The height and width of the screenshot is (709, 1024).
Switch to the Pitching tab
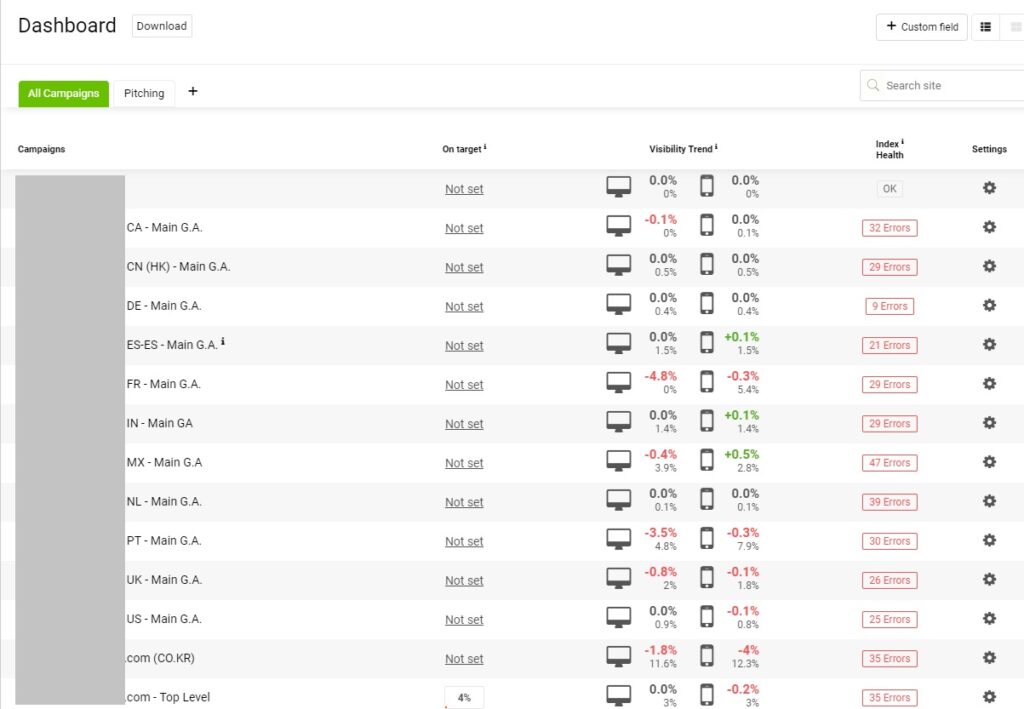pos(144,93)
